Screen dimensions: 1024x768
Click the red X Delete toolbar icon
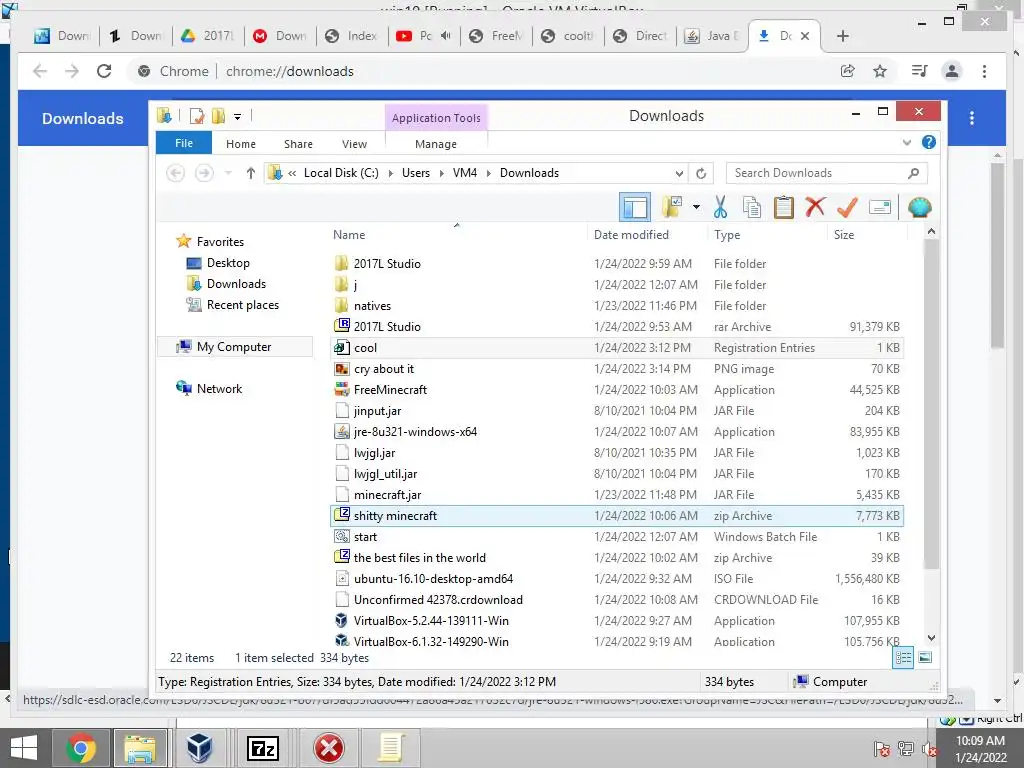[x=815, y=207]
